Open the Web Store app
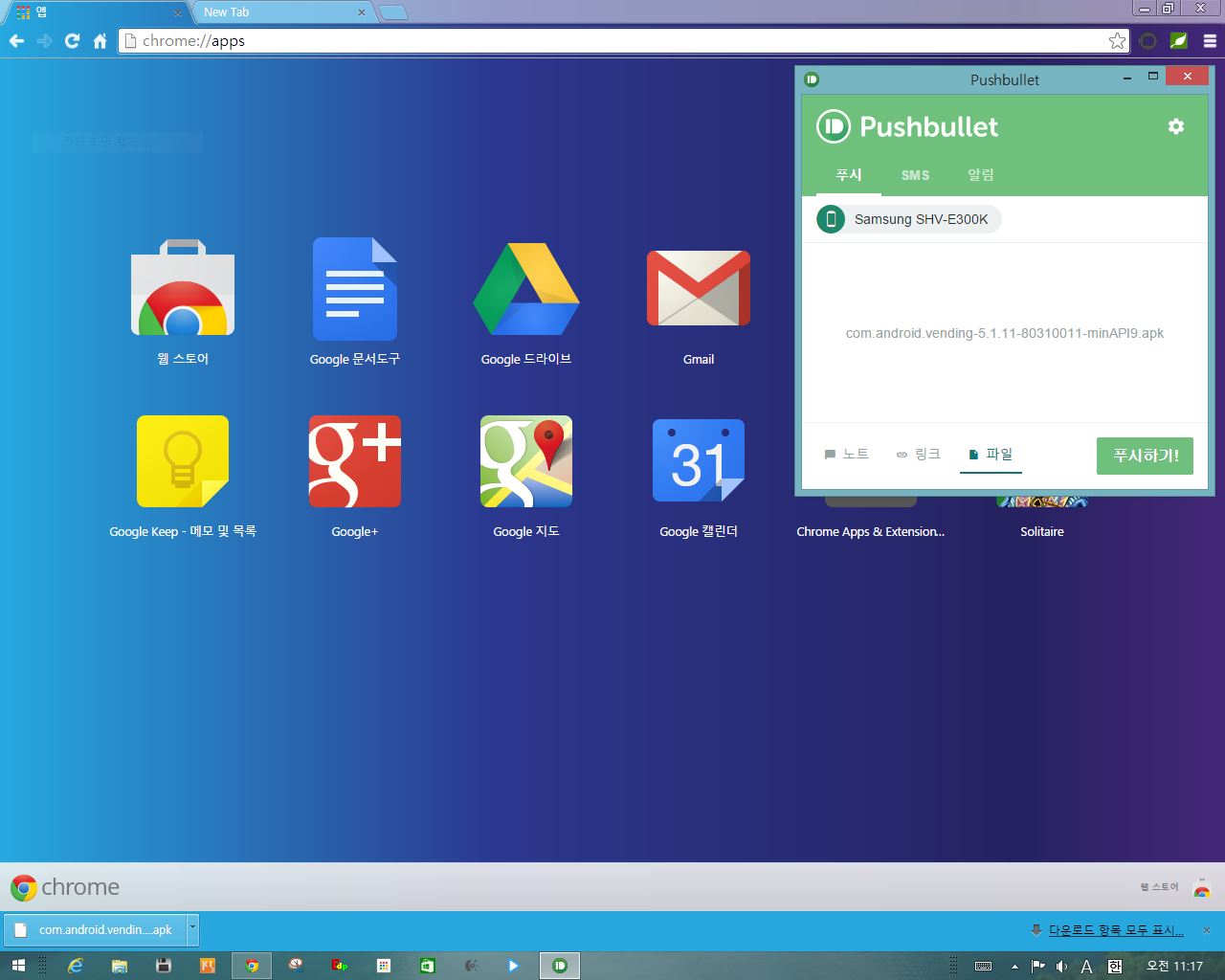The image size is (1225, 980). point(183,288)
